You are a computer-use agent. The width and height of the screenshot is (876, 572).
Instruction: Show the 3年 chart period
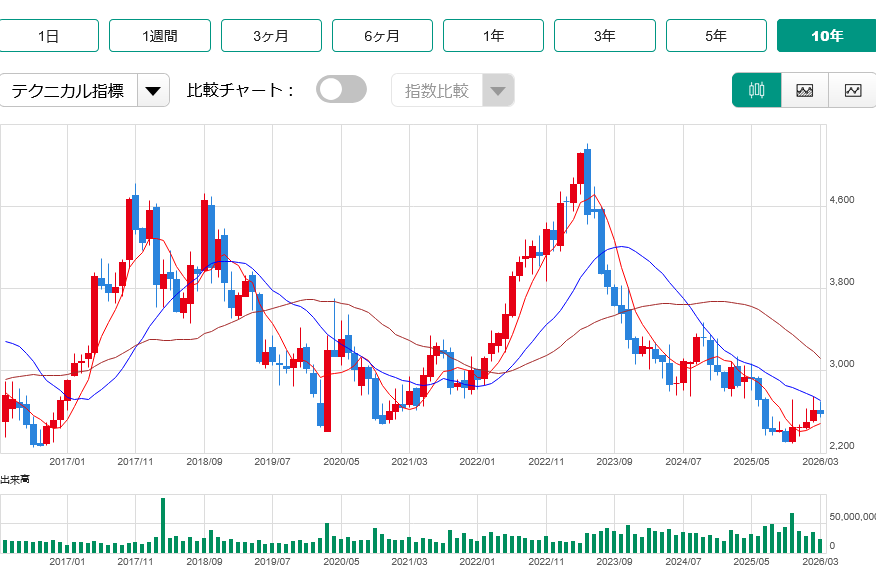[604, 36]
